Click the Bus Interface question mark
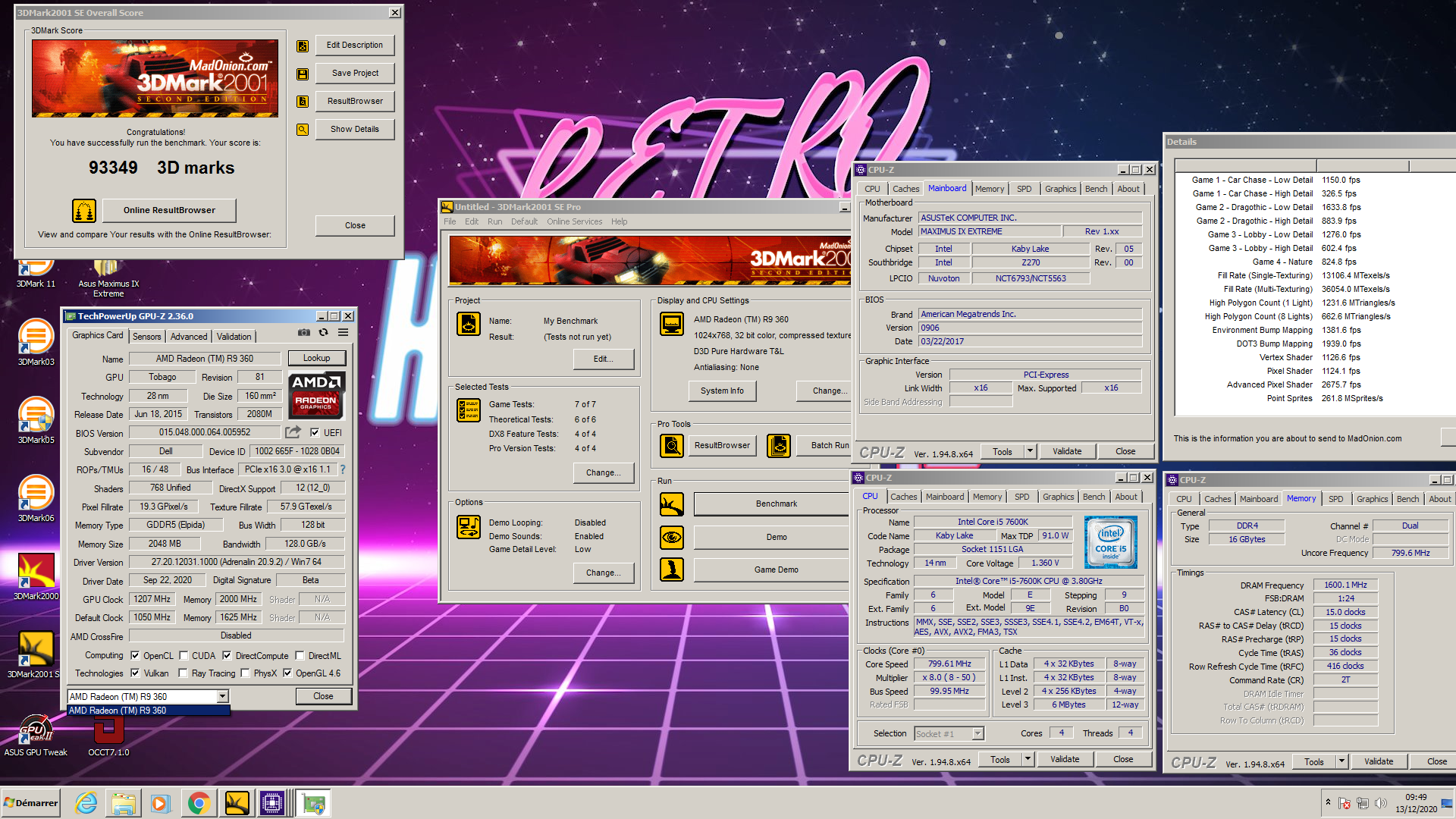Image resolution: width=1456 pixels, height=819 pixels. 343,469
